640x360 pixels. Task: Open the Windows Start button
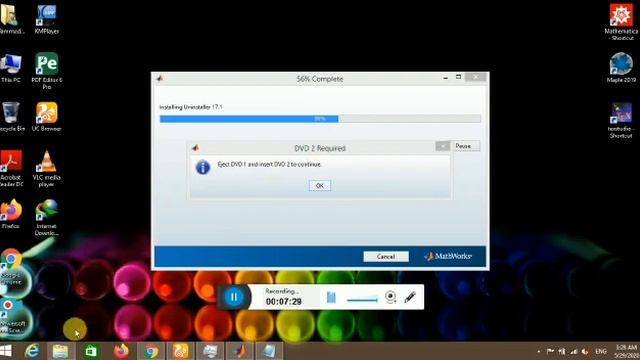(x=6, y=351)
